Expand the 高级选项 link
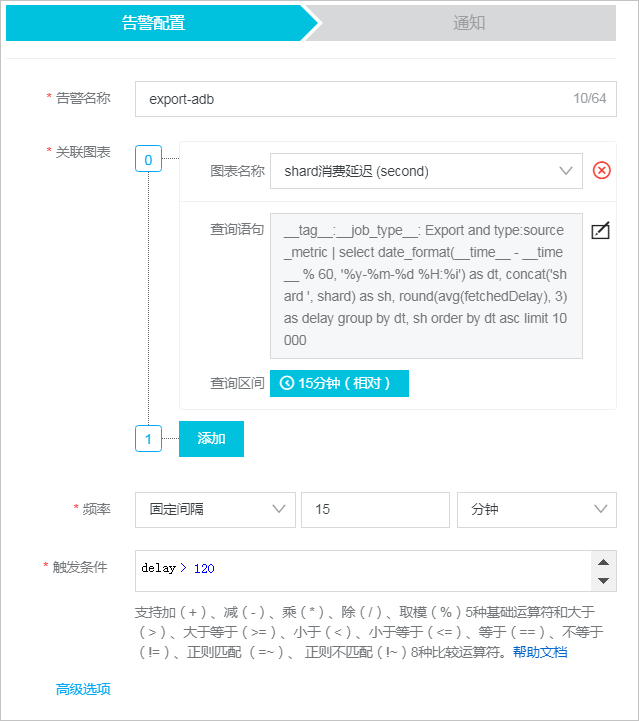 tap(83, 689)
